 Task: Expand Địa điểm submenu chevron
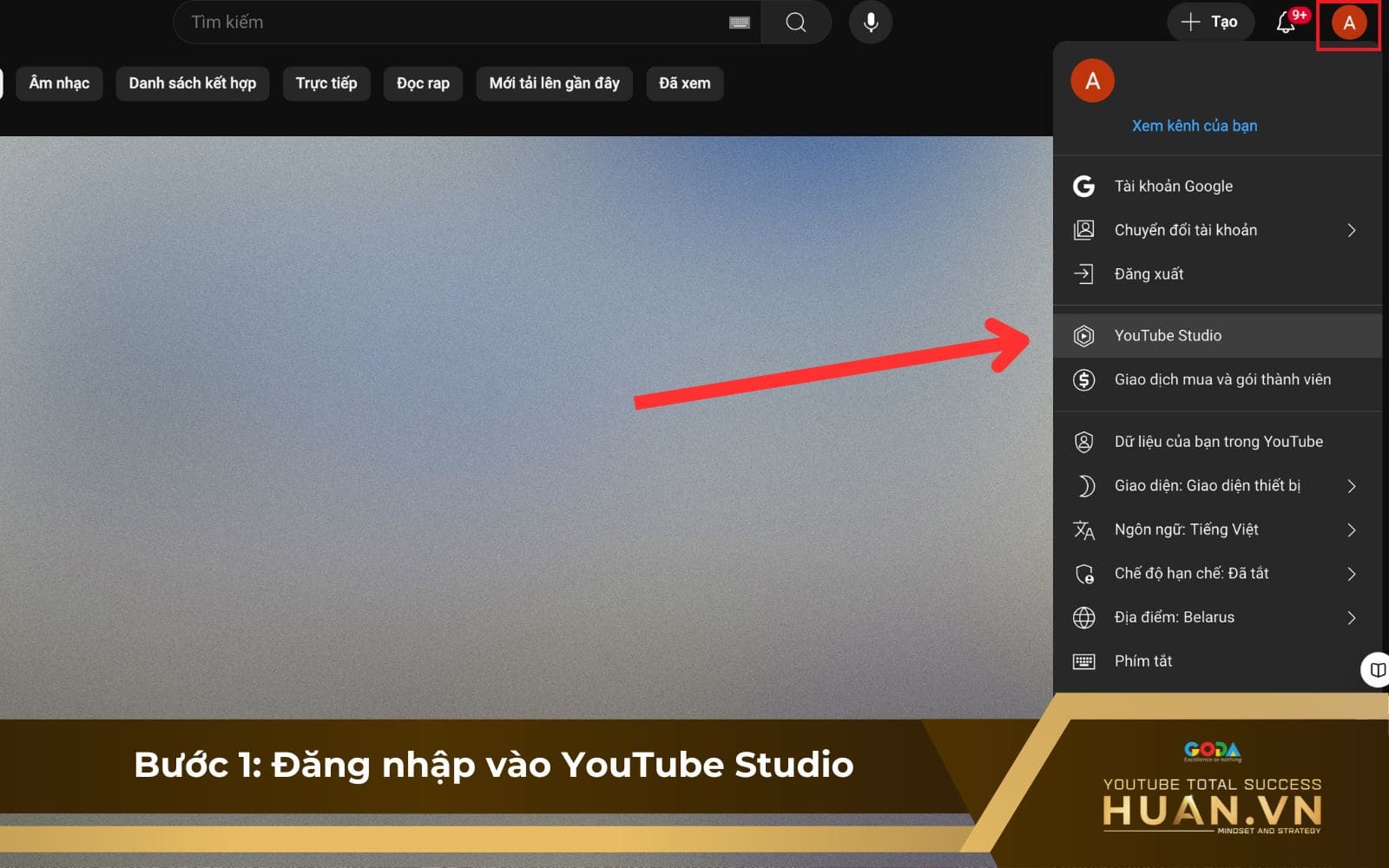click(x=1352, y=617)
